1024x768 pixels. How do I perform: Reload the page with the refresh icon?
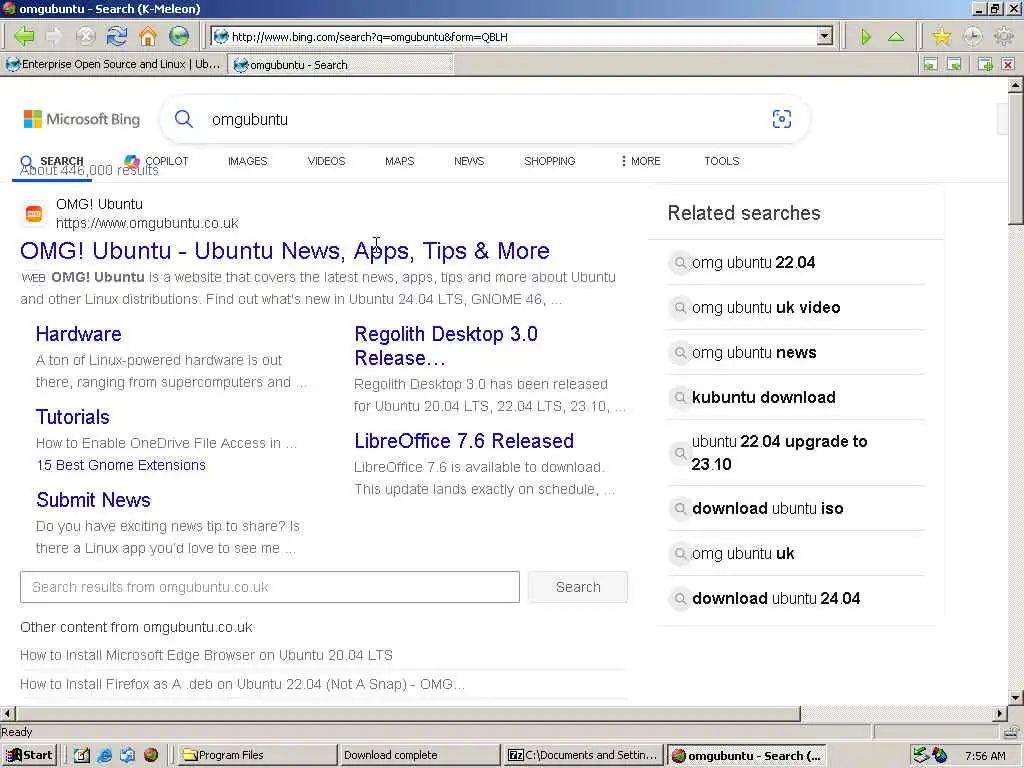coord(117,37)
